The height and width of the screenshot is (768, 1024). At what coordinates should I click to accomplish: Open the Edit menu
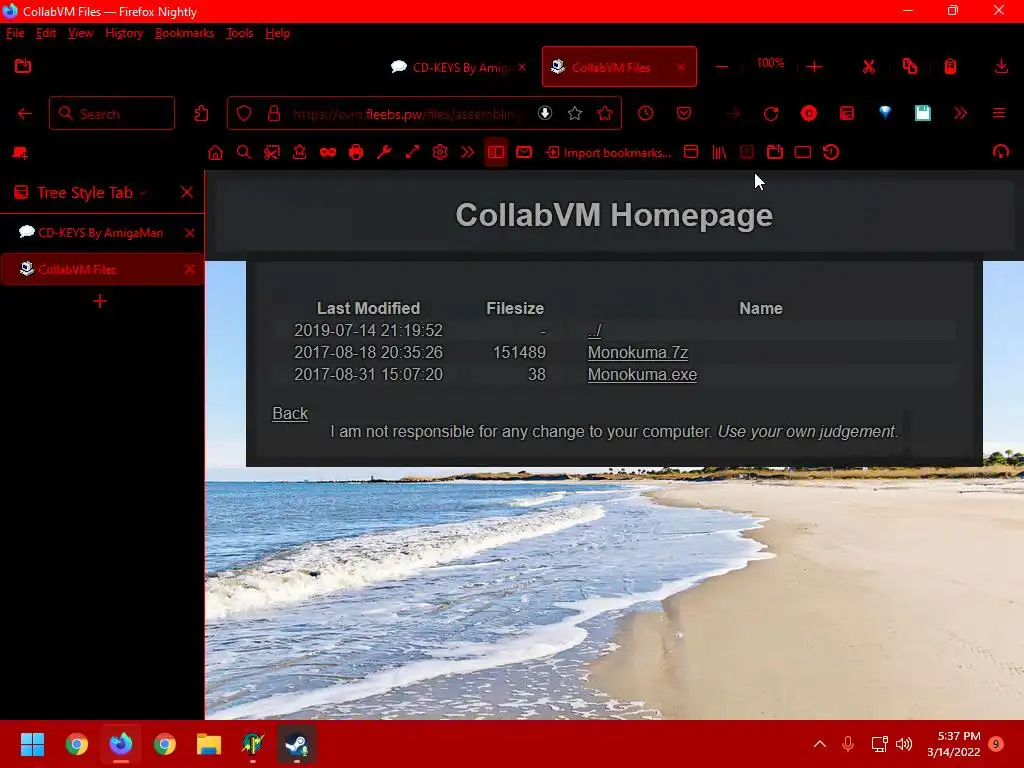pyautogui.click(x=46, y=33)
